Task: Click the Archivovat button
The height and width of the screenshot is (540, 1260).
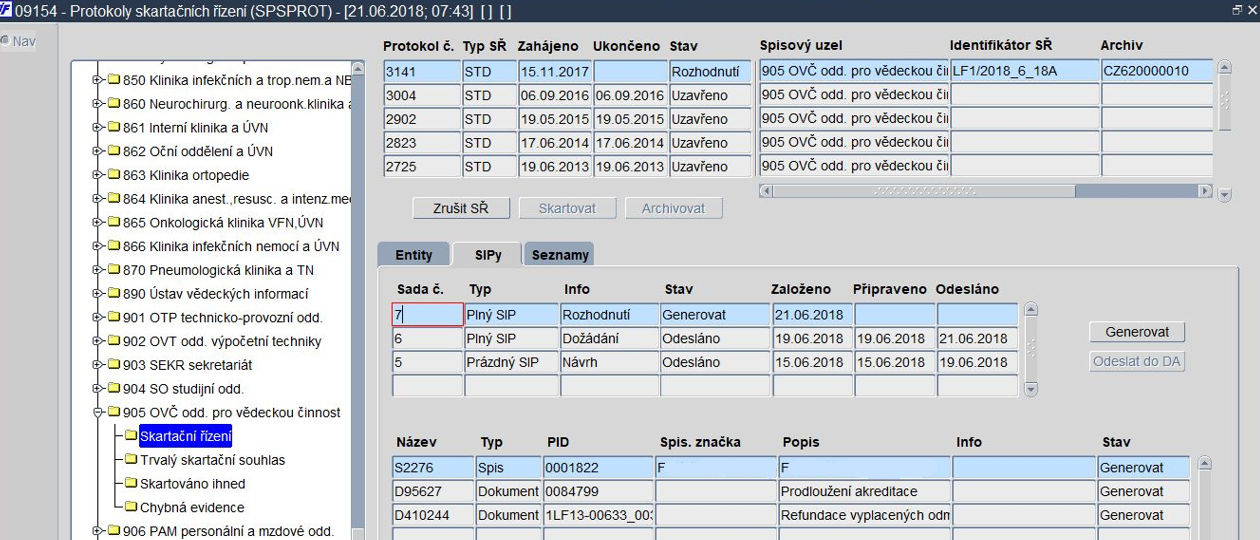Action: (673, 208)
